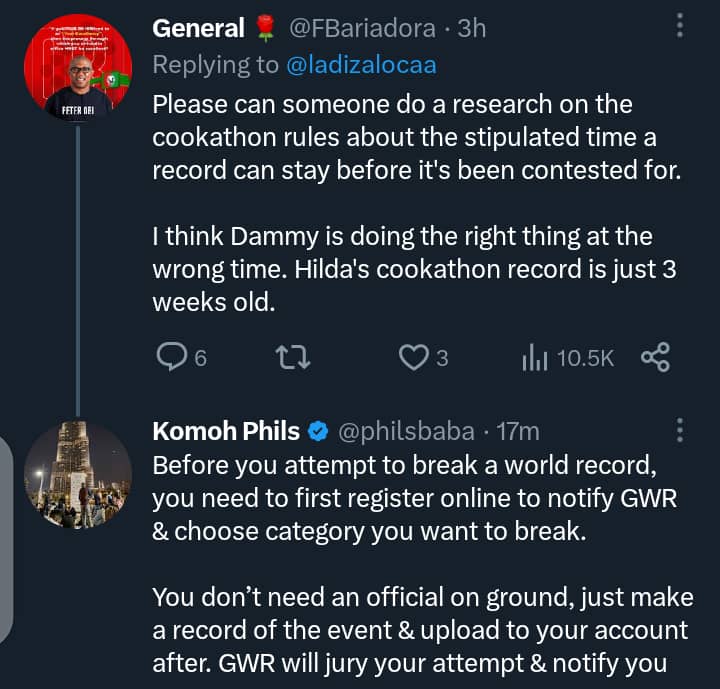720x689 pixels.
Task: Open Komoh Phils display name profile
Action: pyautogui.click(x=226, y=431)
